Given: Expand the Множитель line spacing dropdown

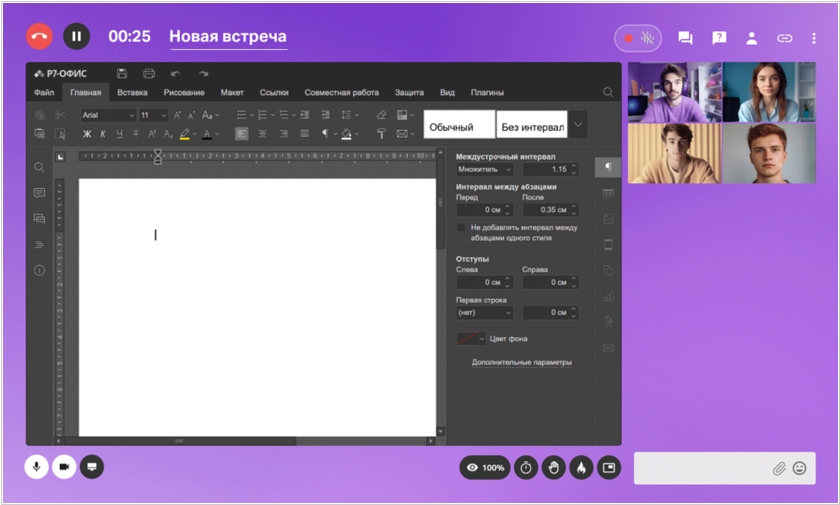Looking at the screenshot, I should pyautogui.click(x=484, y=169).
